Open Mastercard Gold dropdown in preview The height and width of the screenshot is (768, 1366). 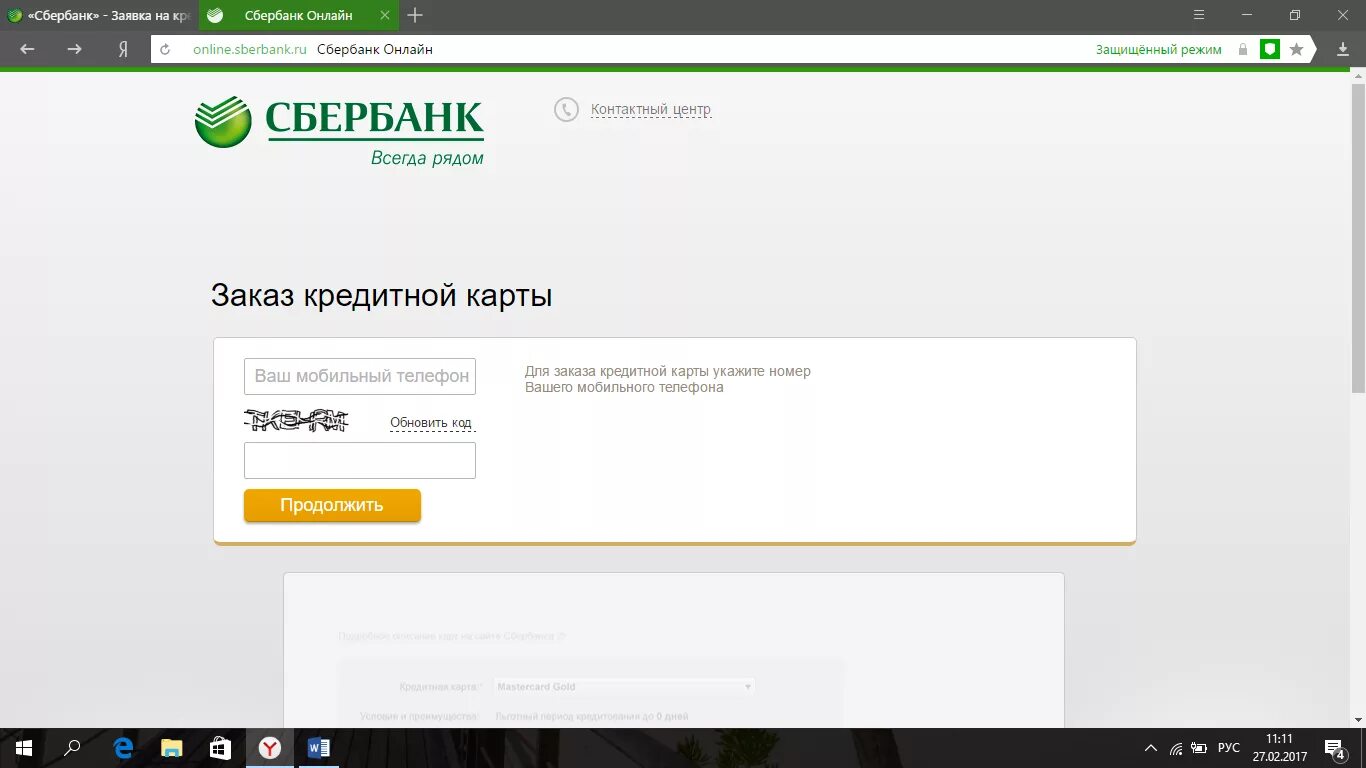[x=625, y=687]
